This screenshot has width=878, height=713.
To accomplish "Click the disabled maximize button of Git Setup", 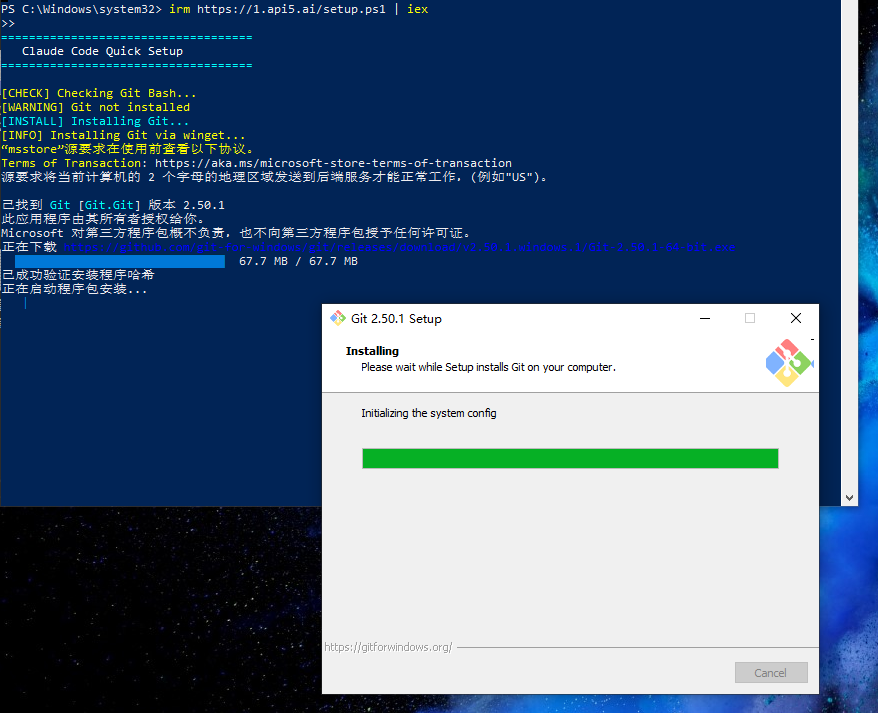I will 750,318.
